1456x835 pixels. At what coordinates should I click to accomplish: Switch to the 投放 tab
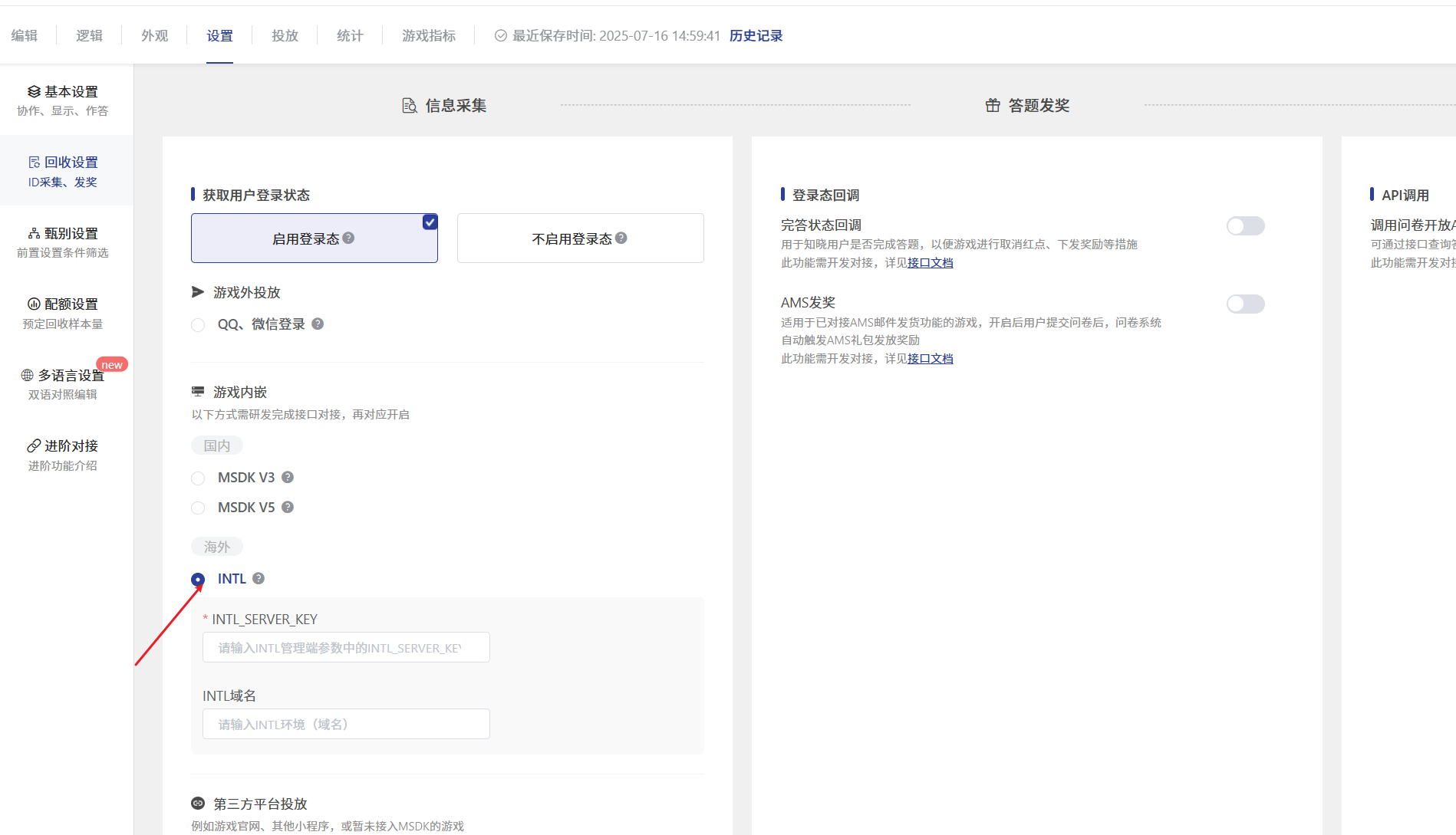[x=285, y=36]
